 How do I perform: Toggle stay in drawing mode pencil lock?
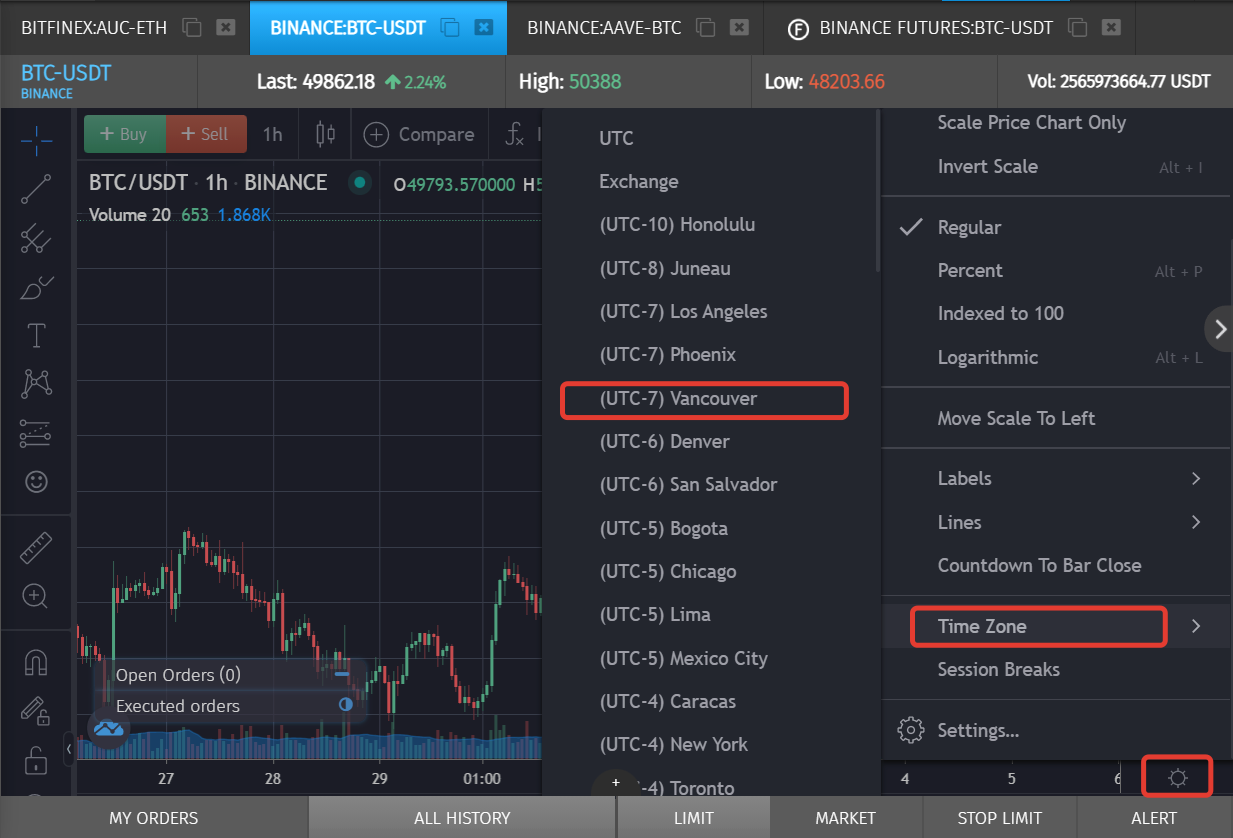pyautogui.click(x=37, y=709)
